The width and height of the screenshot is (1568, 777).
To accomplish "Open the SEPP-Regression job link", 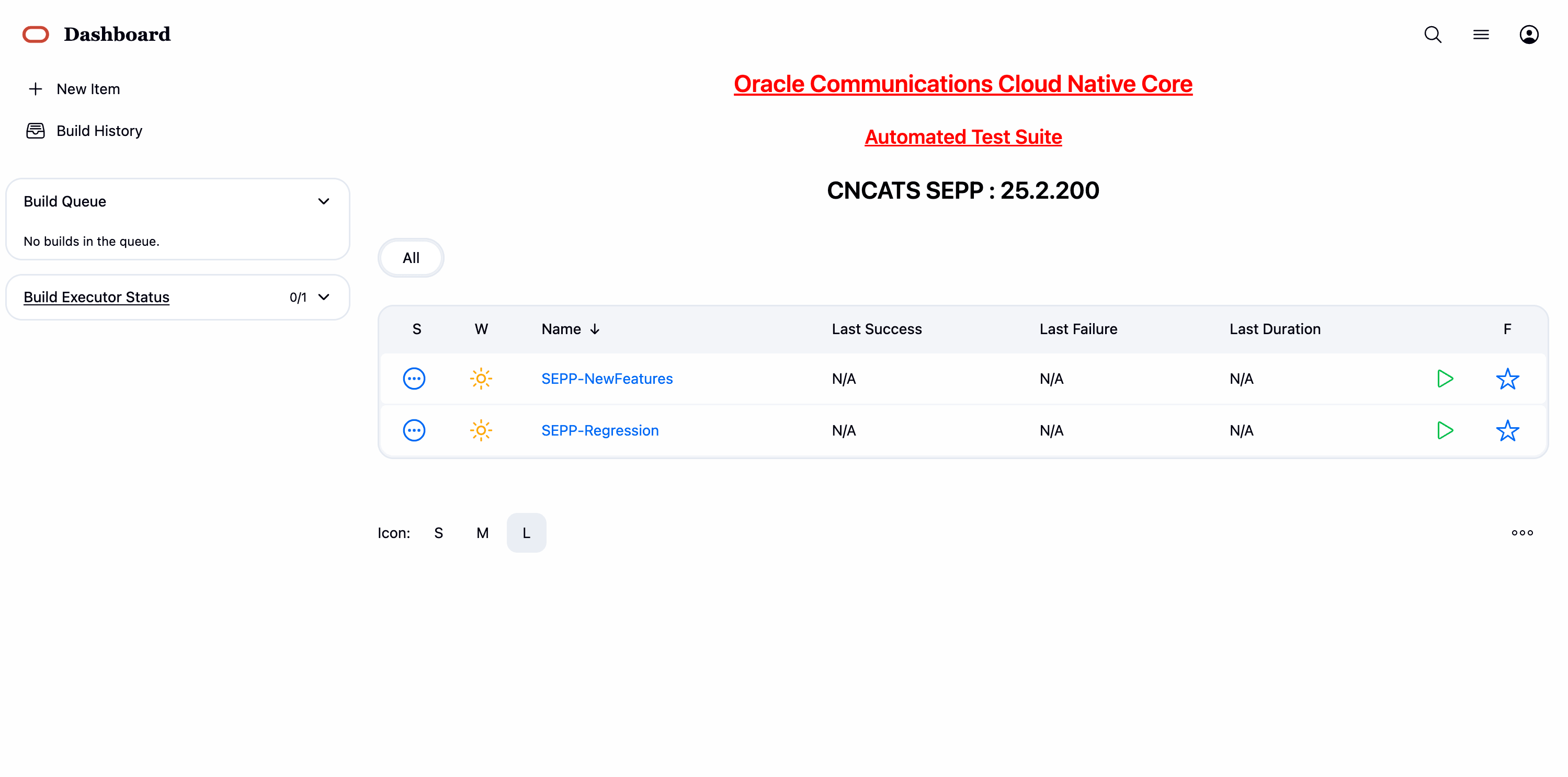I will [599, 430].
